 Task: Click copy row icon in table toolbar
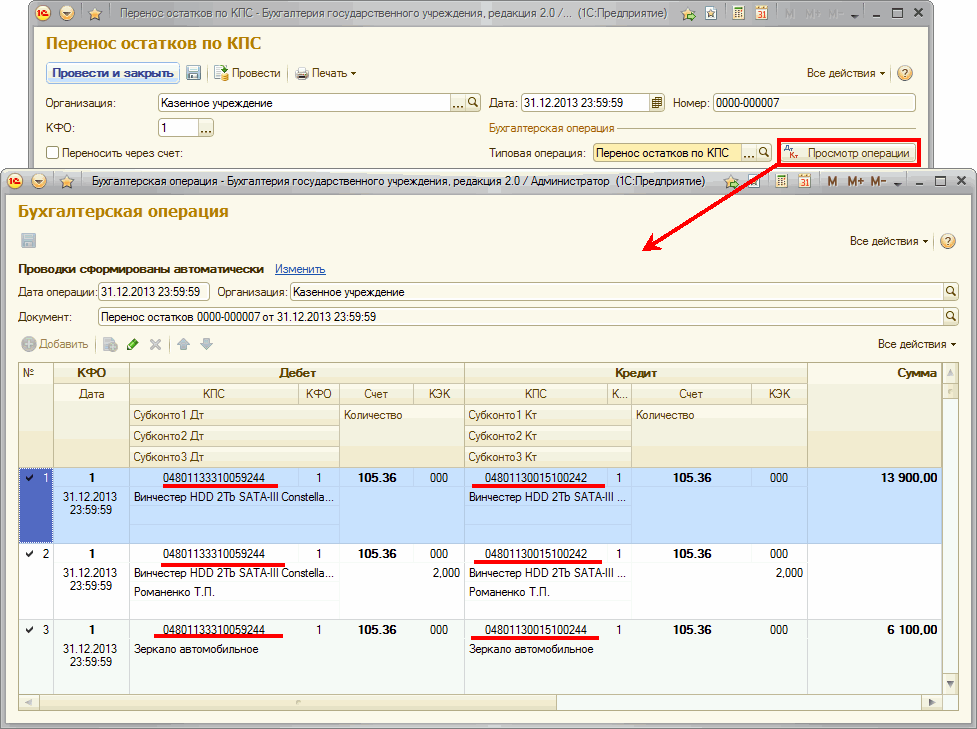pyautogui.click(x=110, y=344)
